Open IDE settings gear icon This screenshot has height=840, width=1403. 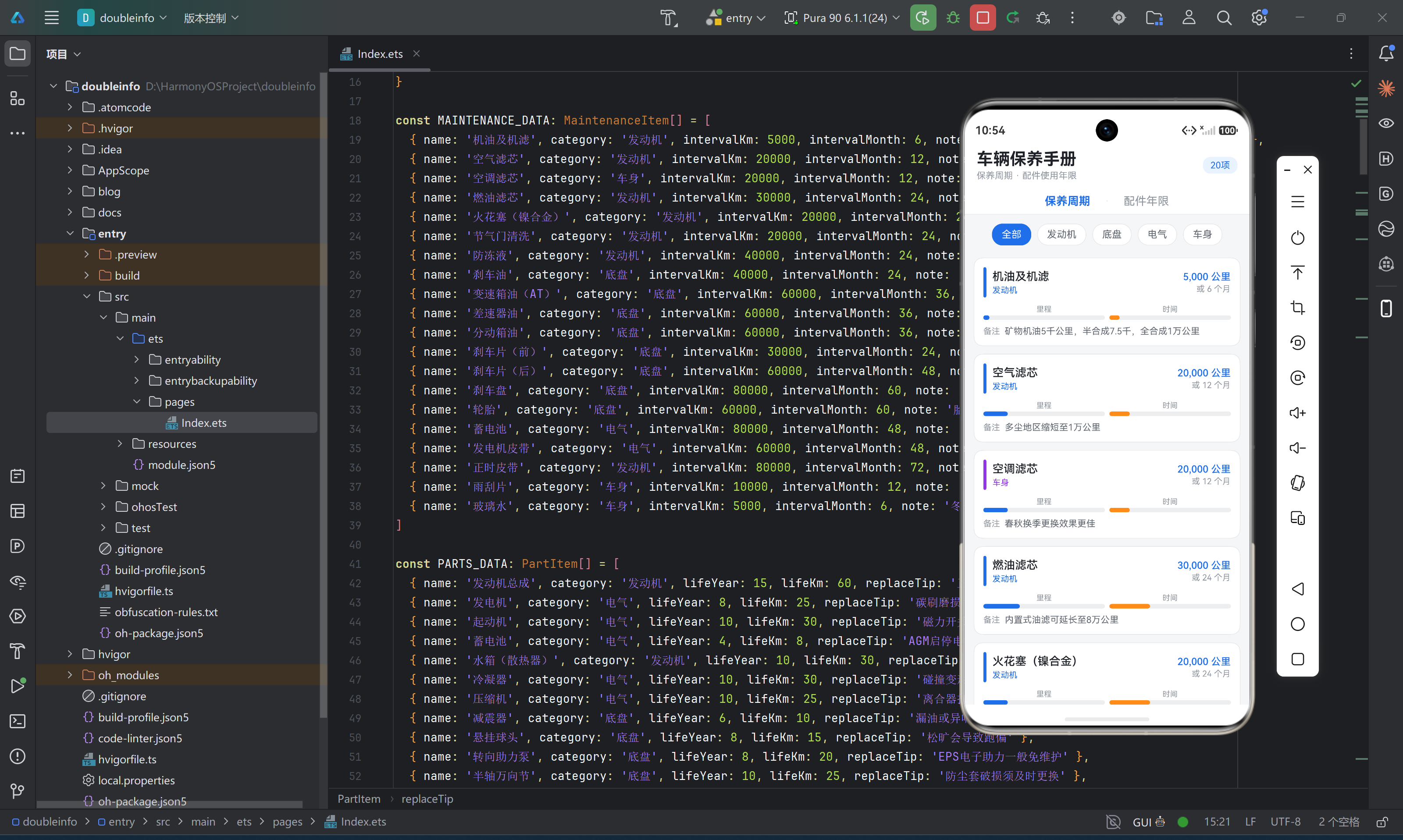click(1259, 18)
